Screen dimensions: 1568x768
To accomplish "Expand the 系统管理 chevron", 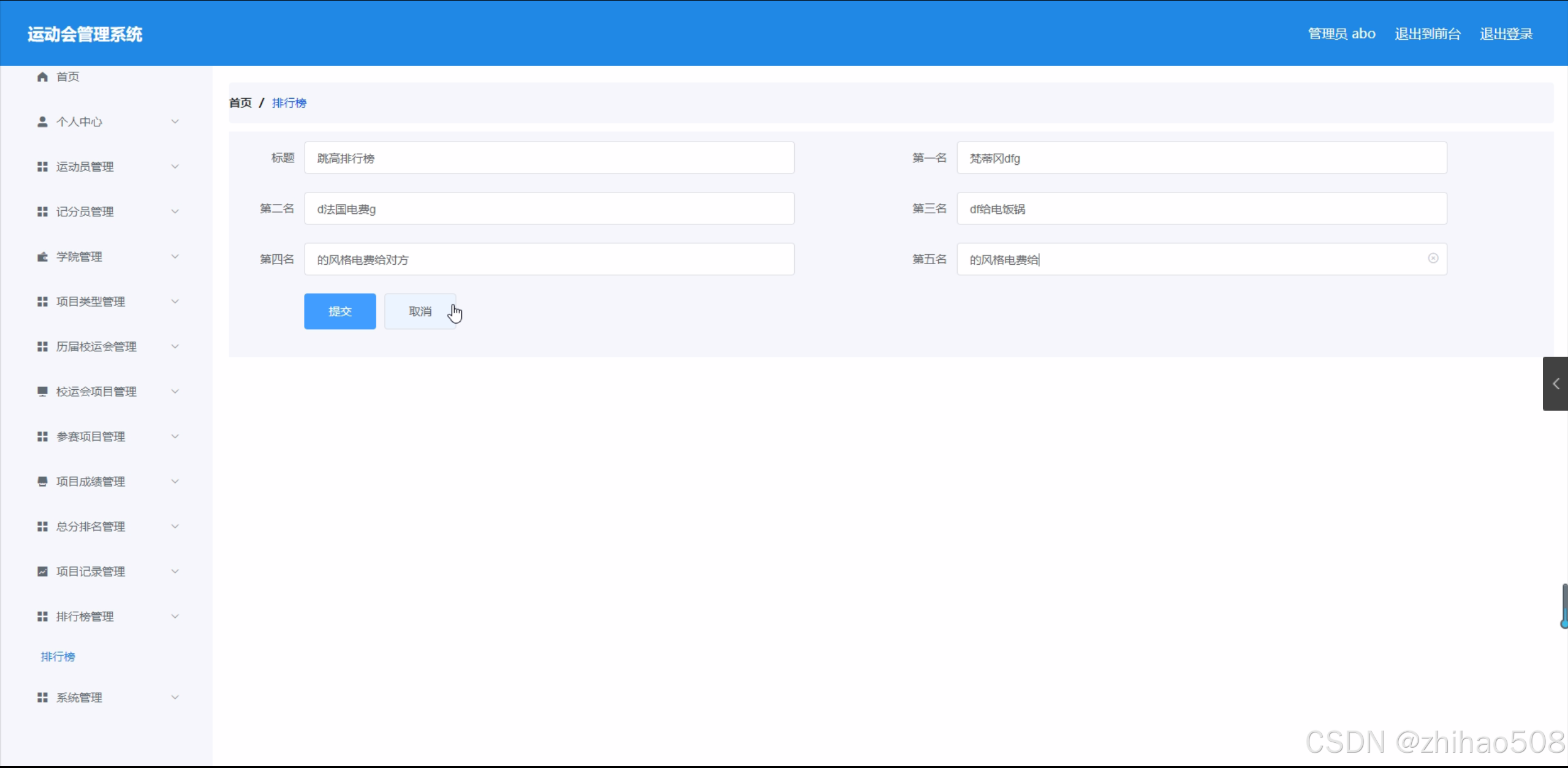I will coord(175,697).
